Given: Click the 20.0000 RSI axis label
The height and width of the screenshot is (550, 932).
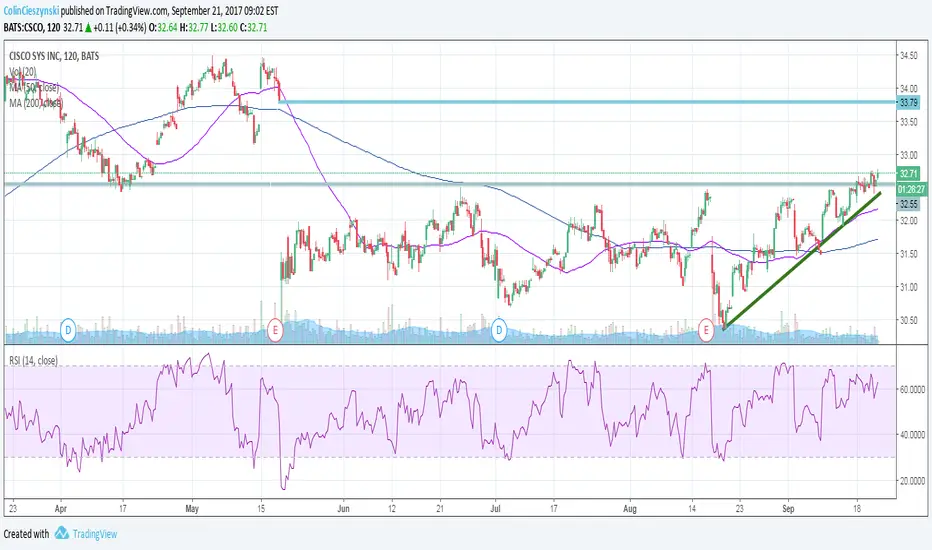Looking at the screenshot, I should (x=912, y=480).
